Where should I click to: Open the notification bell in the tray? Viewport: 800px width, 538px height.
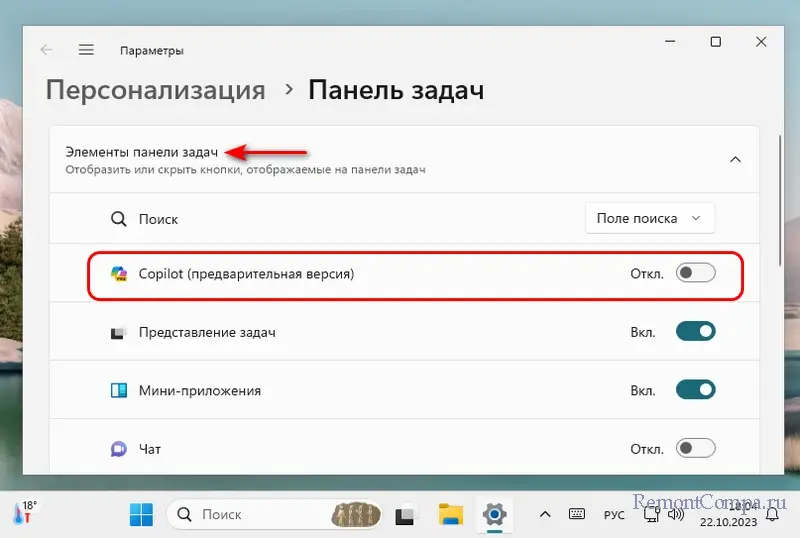[774, 515]
